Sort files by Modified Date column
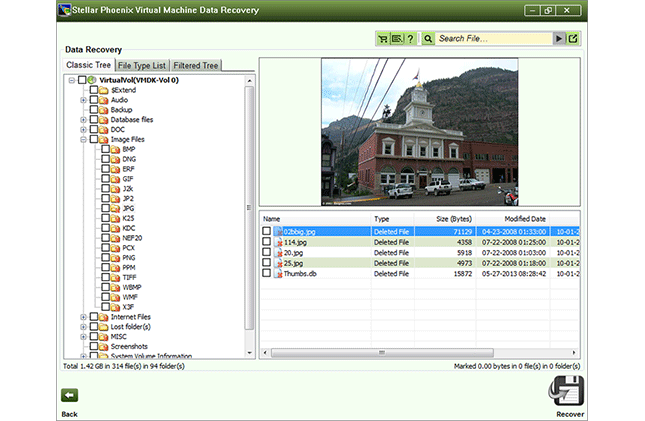 [524, 218]
